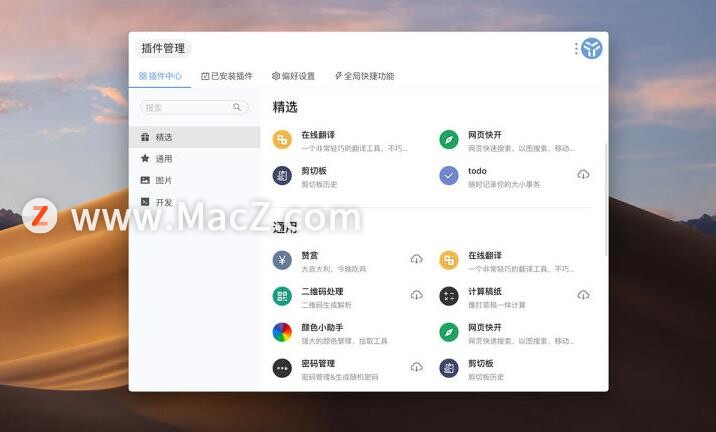Image resolution: width=716 pixels, height=432 pixels.
Task: Click the uTools logo avatar
Action: 591,48
